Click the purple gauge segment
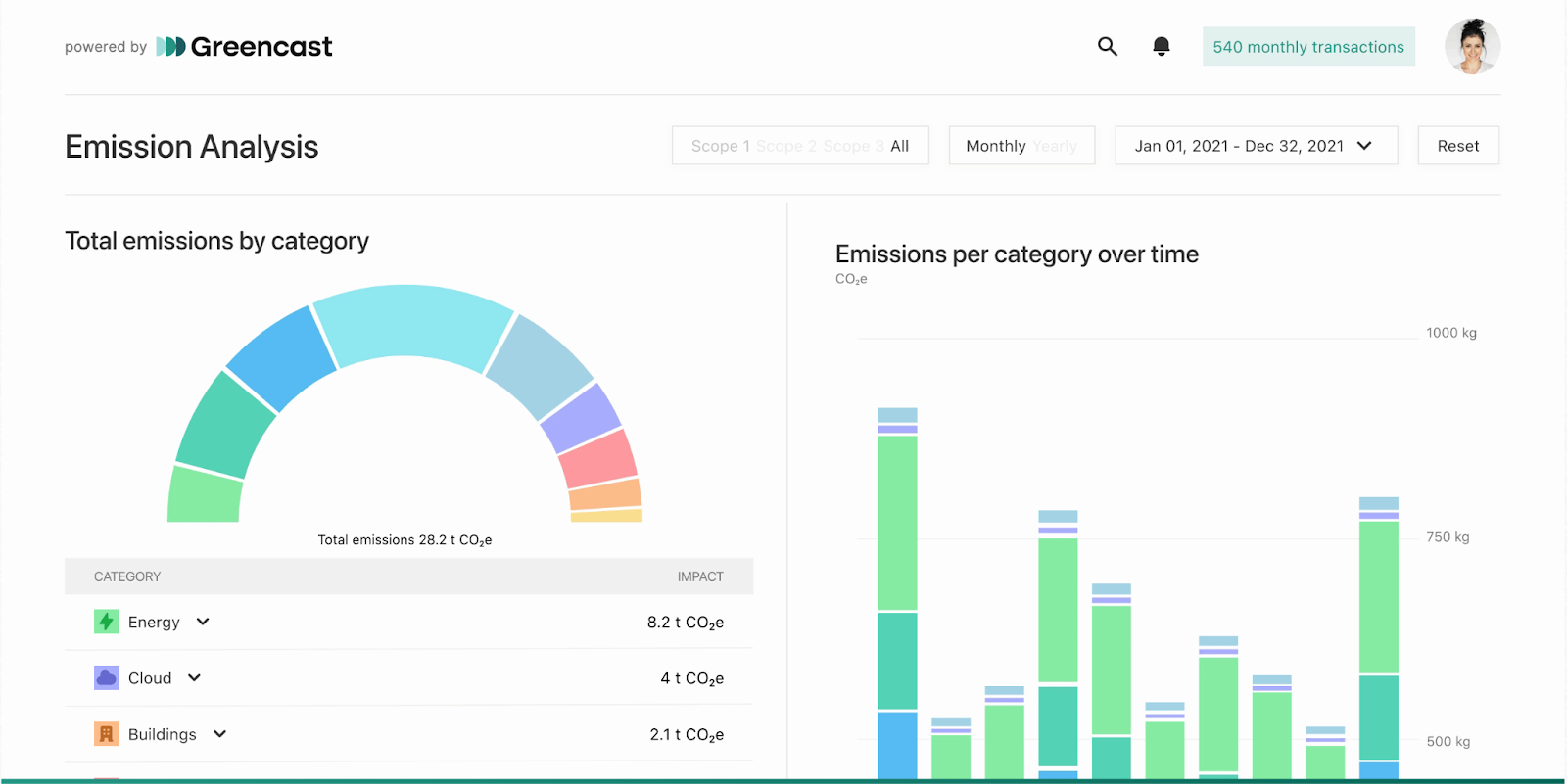Screen dimensions: 1567x784 (582, 420)
